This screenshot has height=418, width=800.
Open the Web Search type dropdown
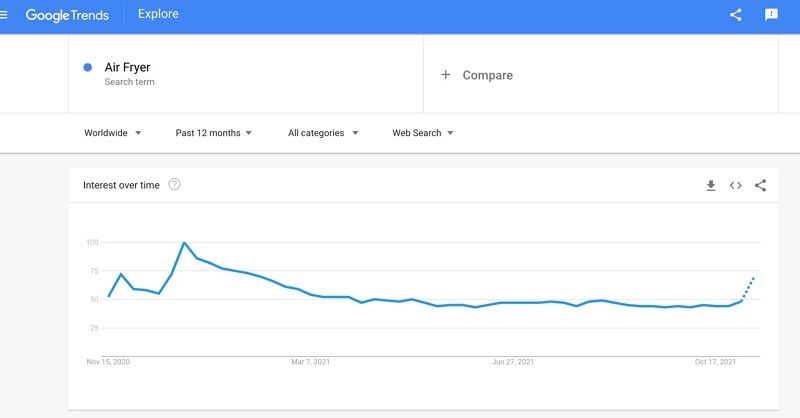pos(422,133)
